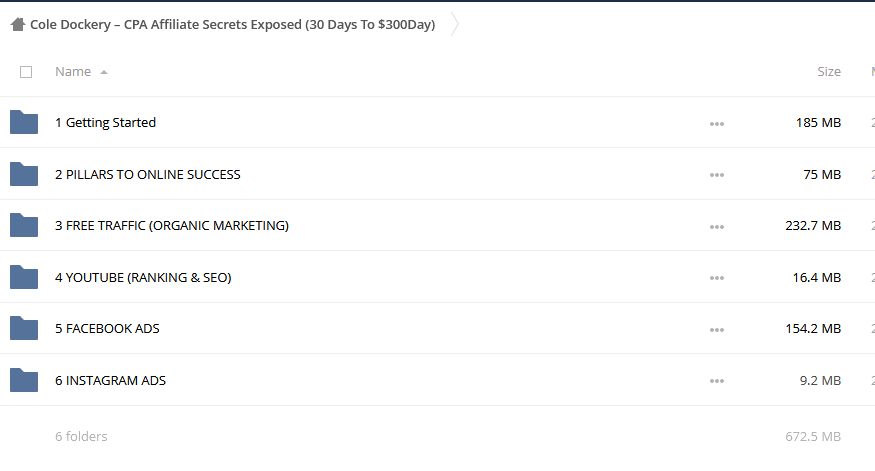This screenshot has height=471, width=875.
Task: Click the 2 PILLARS TO ONLINE SUCCESS folder icon
Action: click(x=24, y=174)
